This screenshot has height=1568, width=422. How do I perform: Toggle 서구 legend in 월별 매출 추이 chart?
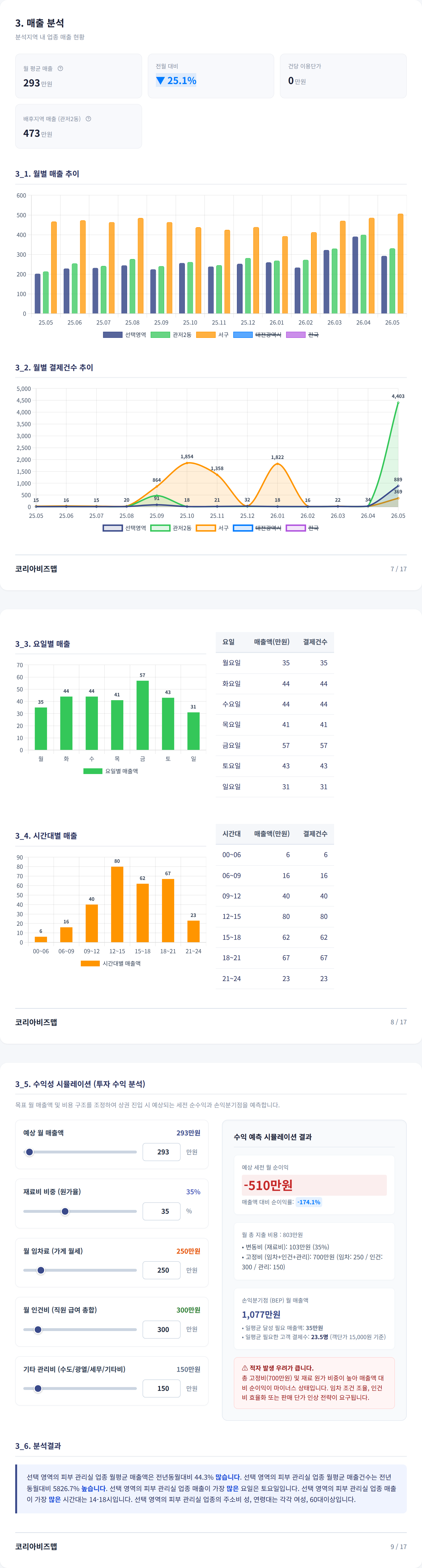coord(212,335)
